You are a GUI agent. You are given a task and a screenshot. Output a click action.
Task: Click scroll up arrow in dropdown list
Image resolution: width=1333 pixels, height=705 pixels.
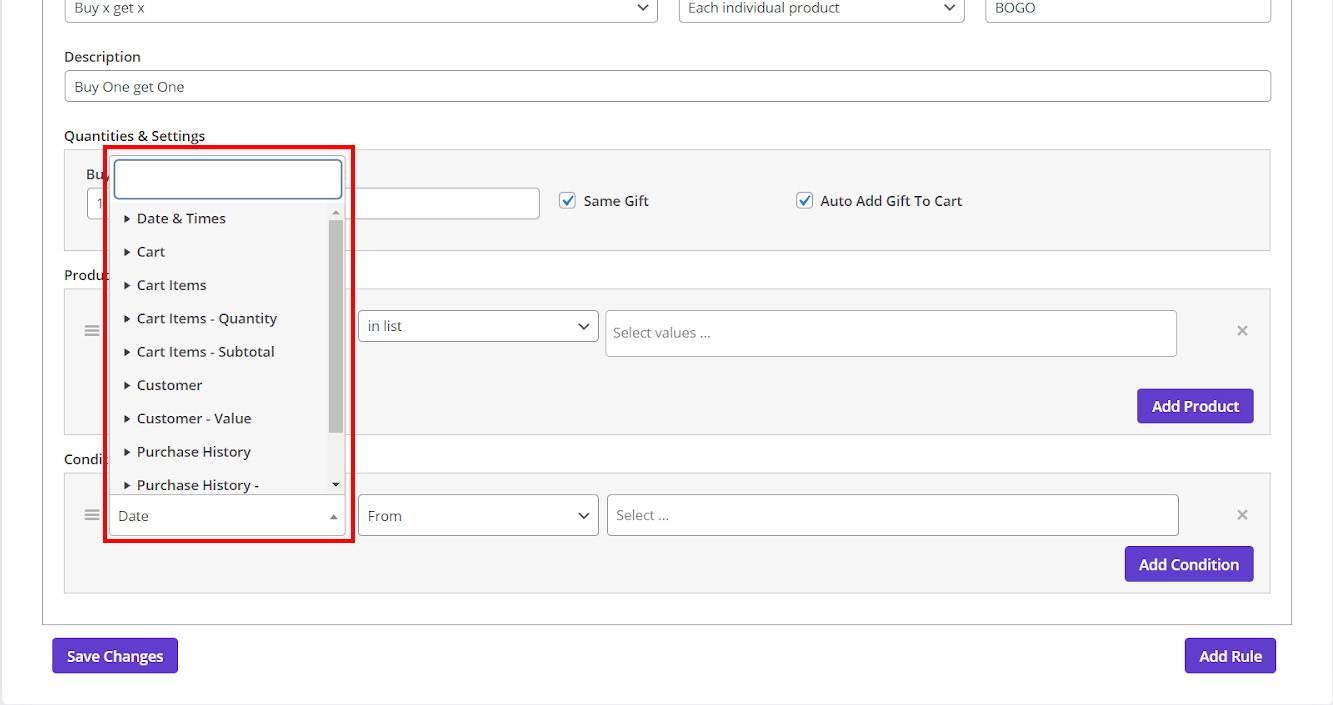coord(336,213)
